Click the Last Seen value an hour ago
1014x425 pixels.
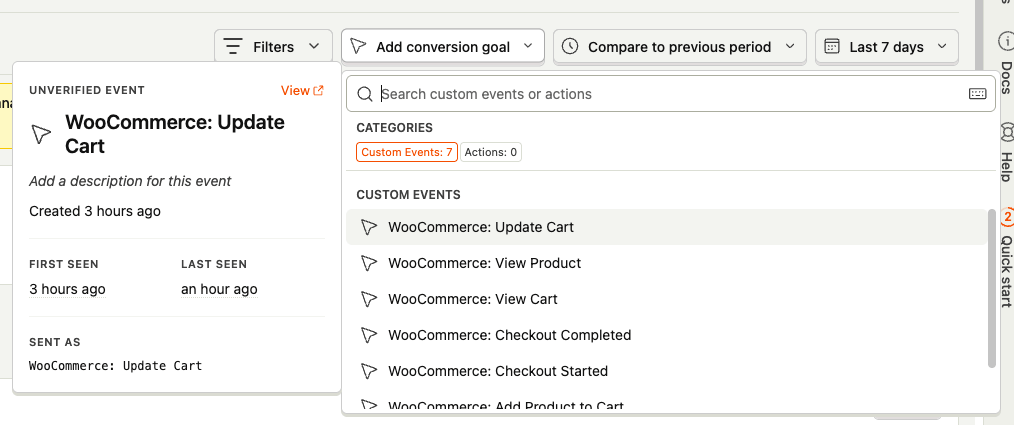coord(219,289)
